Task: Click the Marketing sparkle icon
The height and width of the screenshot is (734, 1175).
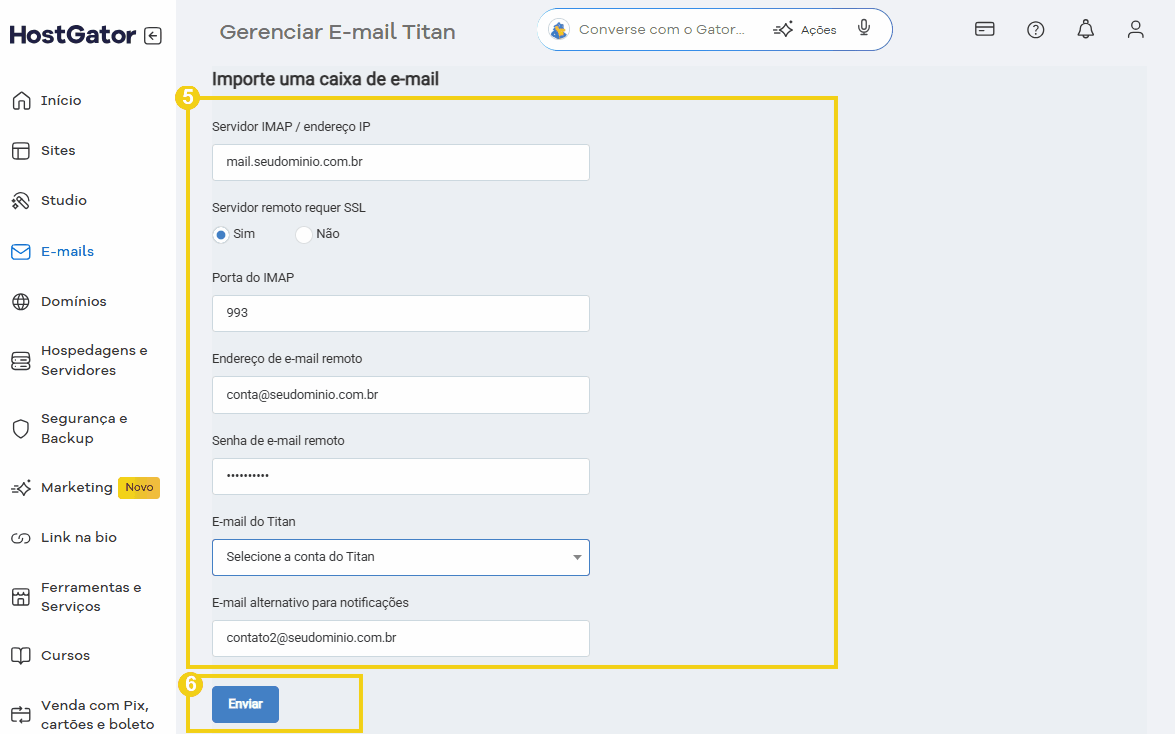Action: (x=21, y=488)
